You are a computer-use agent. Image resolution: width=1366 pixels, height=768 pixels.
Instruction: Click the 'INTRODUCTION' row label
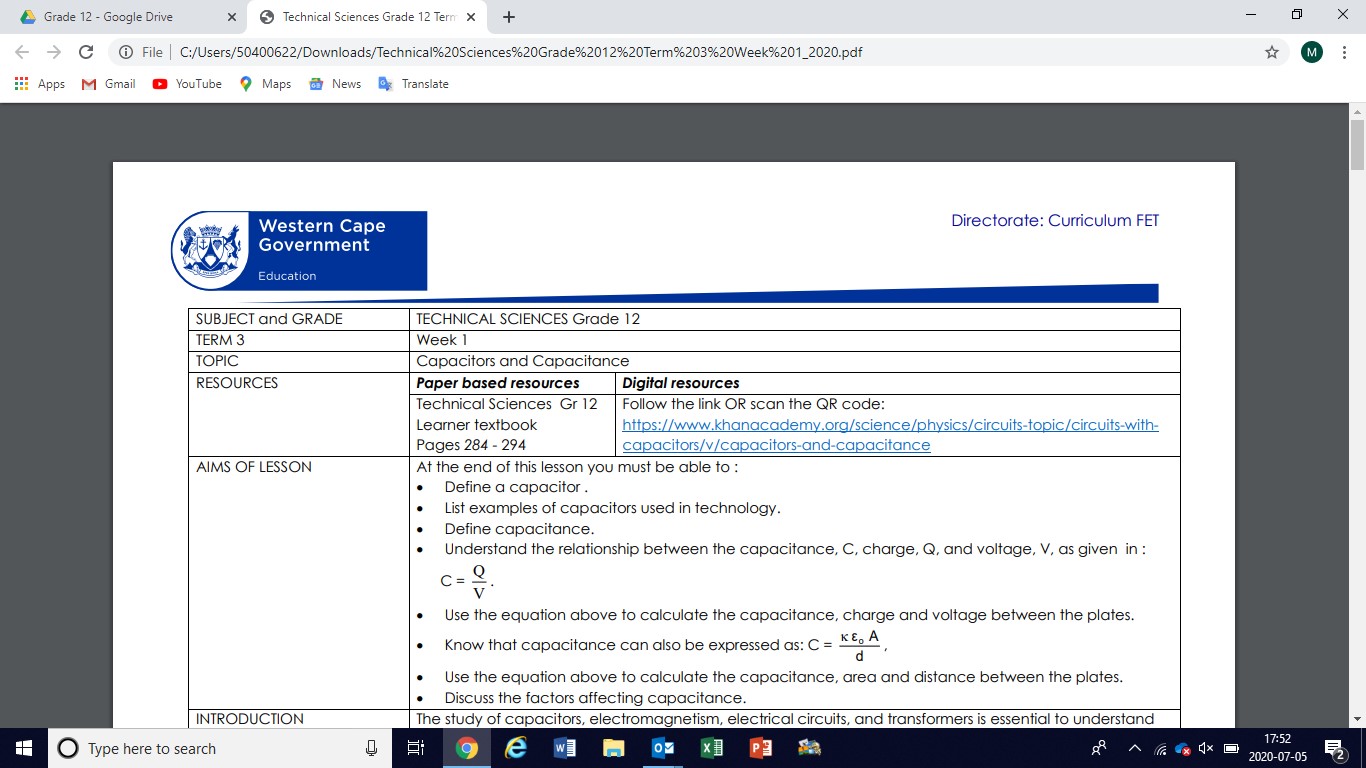[x=250, y=719]
